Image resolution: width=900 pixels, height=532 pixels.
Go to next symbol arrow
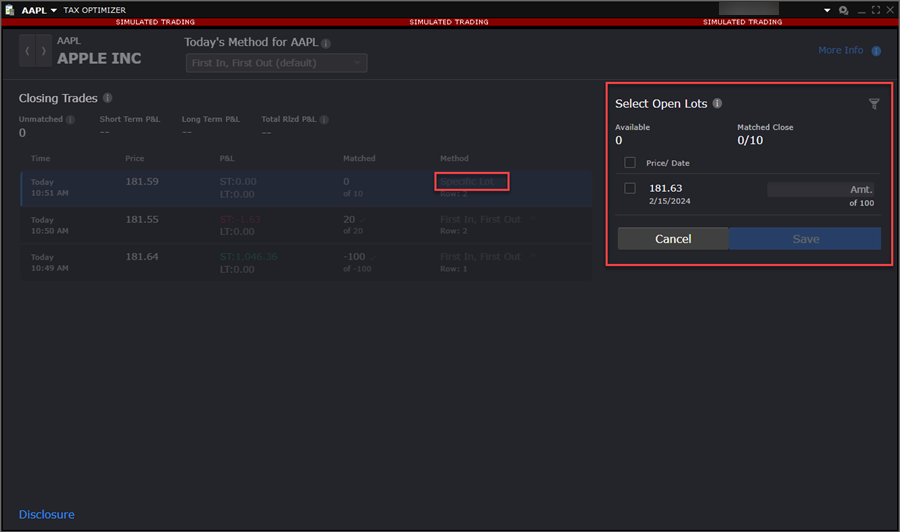(x=44, y=51)
